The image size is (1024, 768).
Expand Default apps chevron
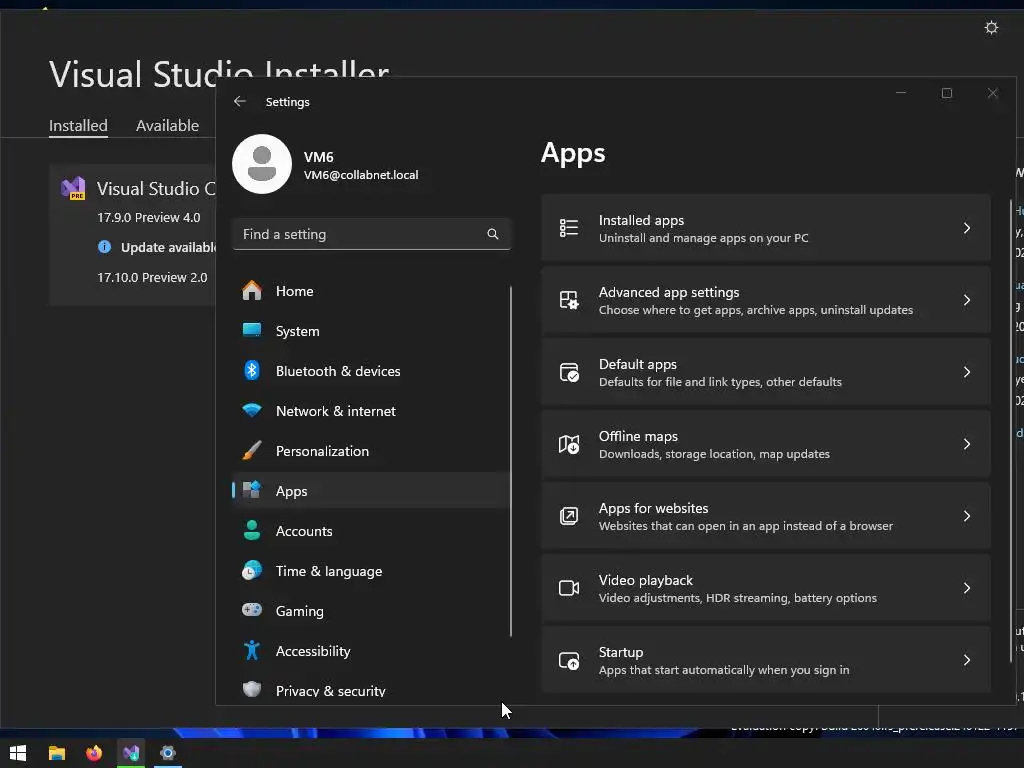[967, 372]
